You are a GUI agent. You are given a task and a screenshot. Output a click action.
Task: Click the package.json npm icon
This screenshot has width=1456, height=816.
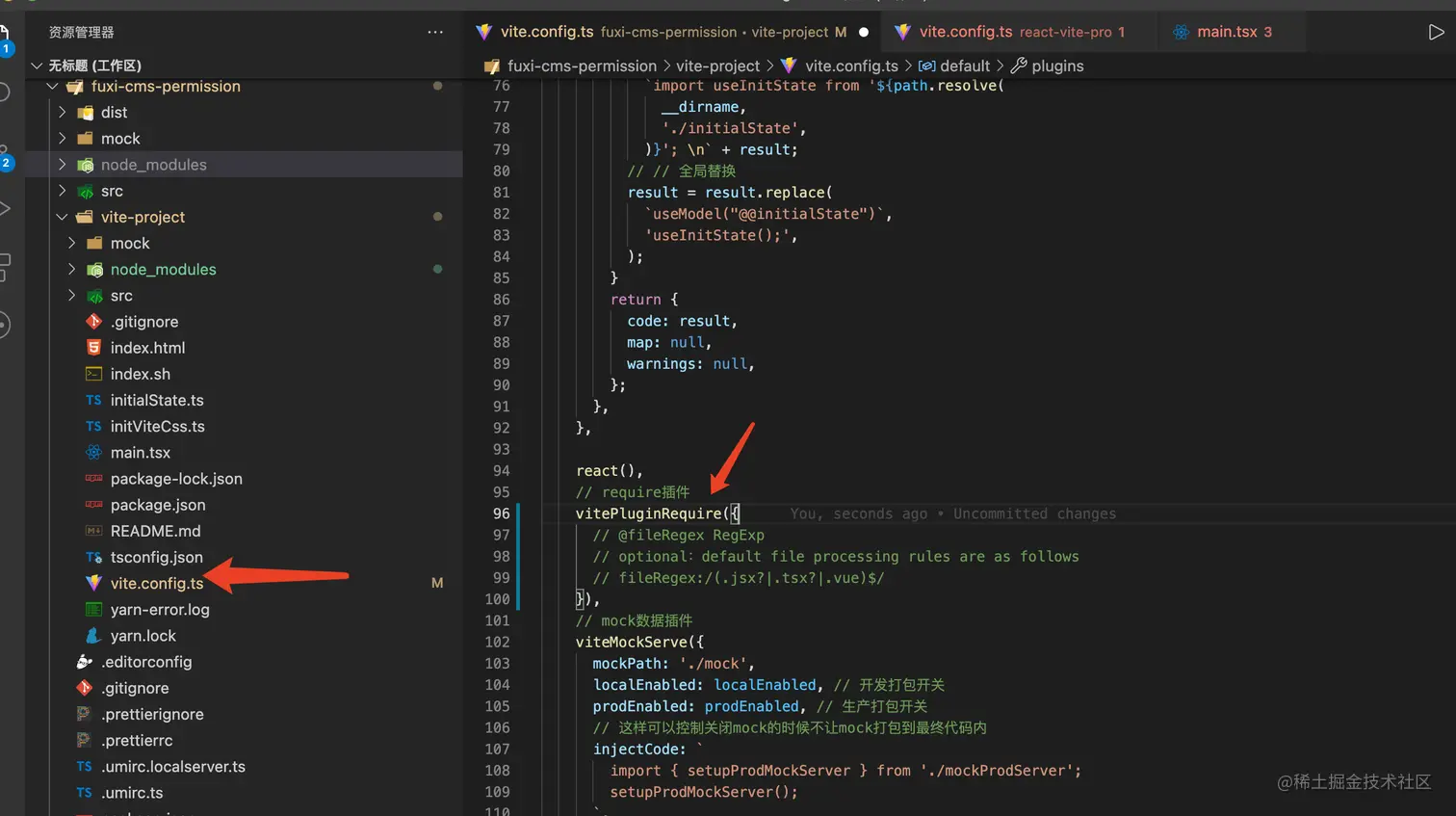pyautogui.click(x=93, y=505)
